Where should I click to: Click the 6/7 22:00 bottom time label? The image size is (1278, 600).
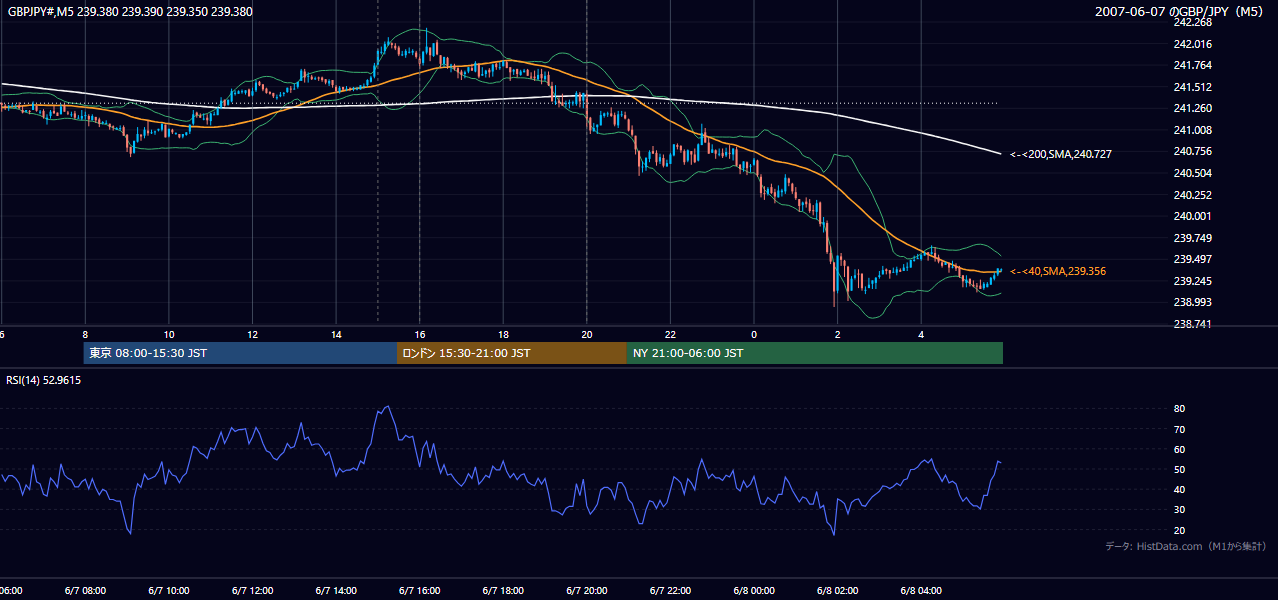point(670,591)
